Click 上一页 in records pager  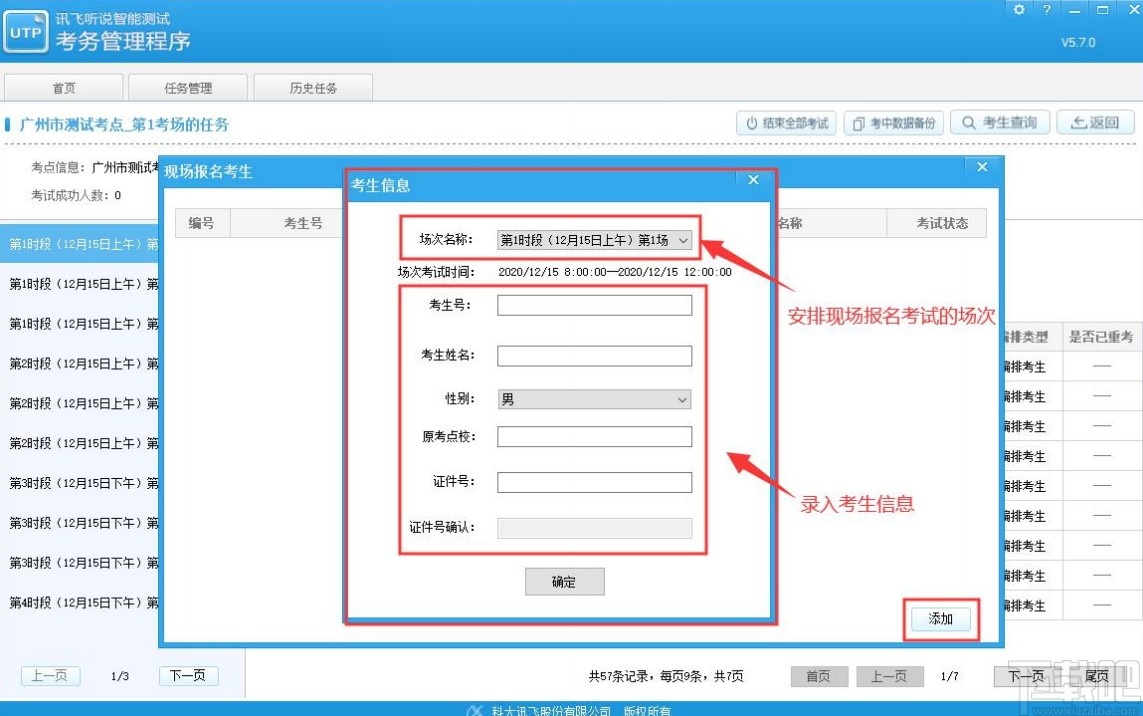point(889,677)
